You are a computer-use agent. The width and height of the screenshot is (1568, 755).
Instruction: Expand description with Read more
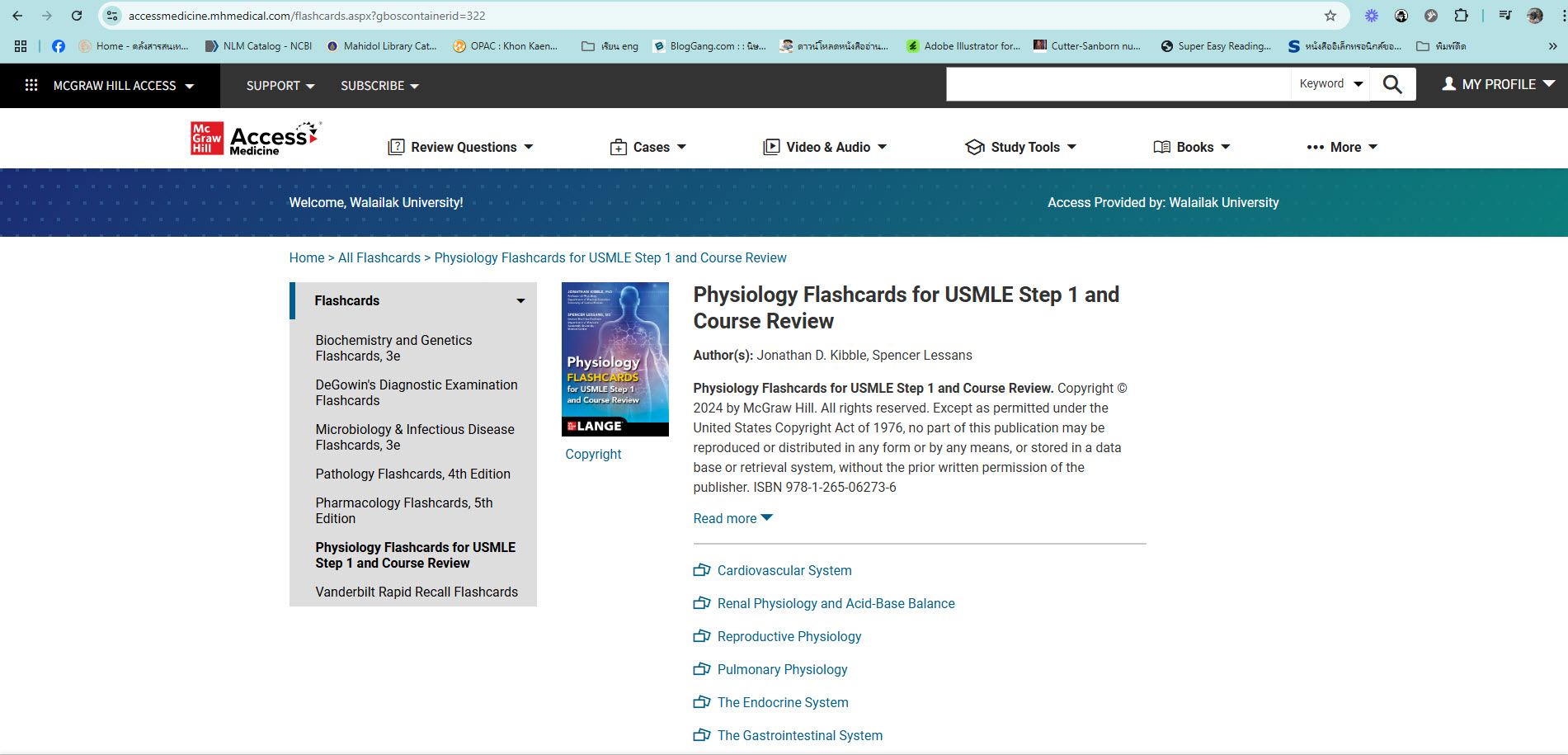pyautogui.click(x=732, y=518)
